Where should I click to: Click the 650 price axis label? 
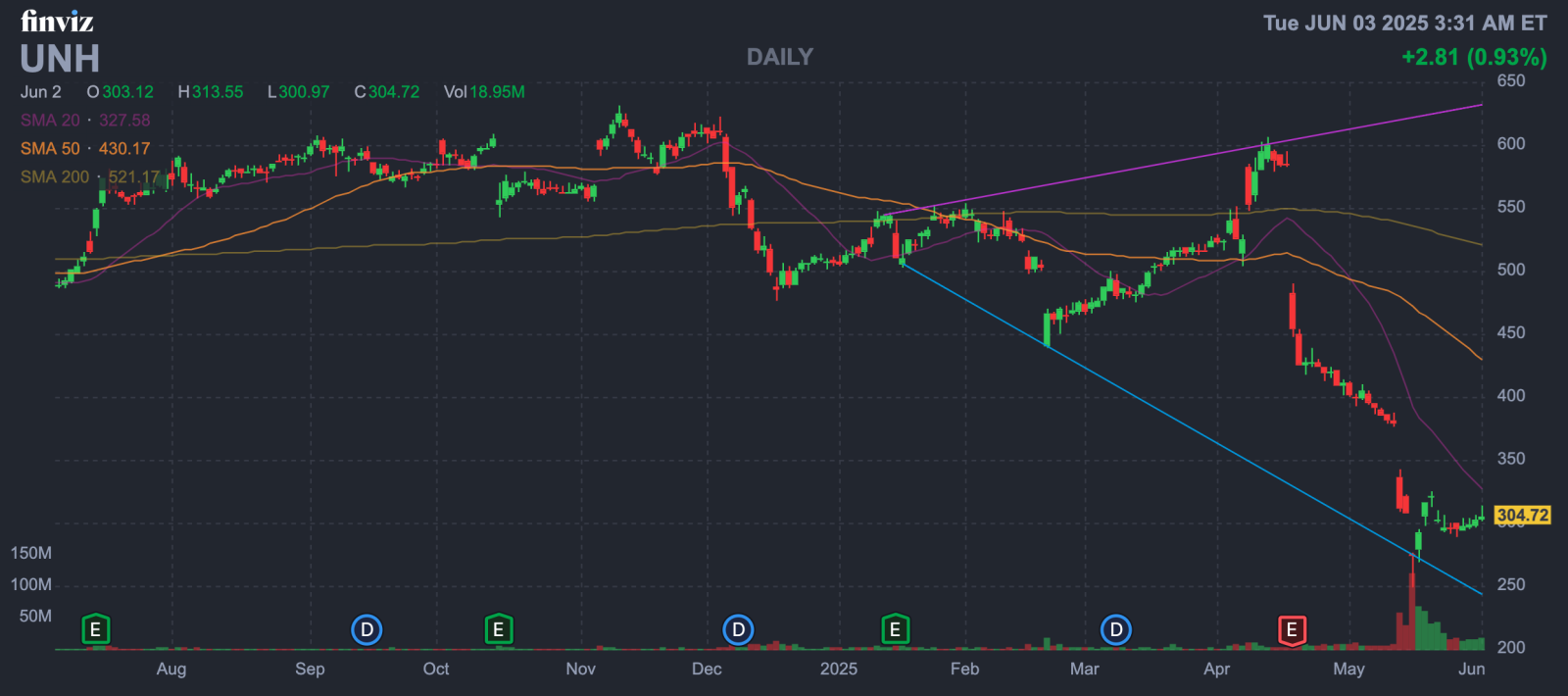(x=1511, y=80)
